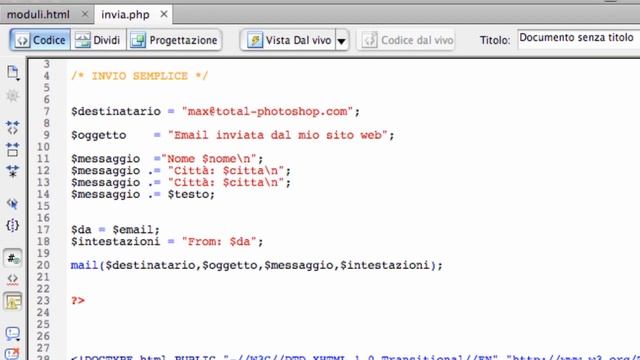
Task: Click the "From: $da" string
Action: 219,242
